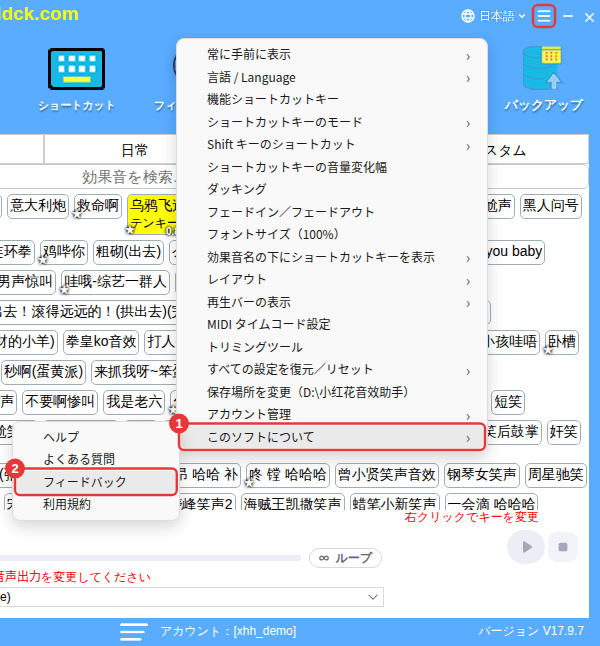Open the Backup database icon

[x=542, y=68]
